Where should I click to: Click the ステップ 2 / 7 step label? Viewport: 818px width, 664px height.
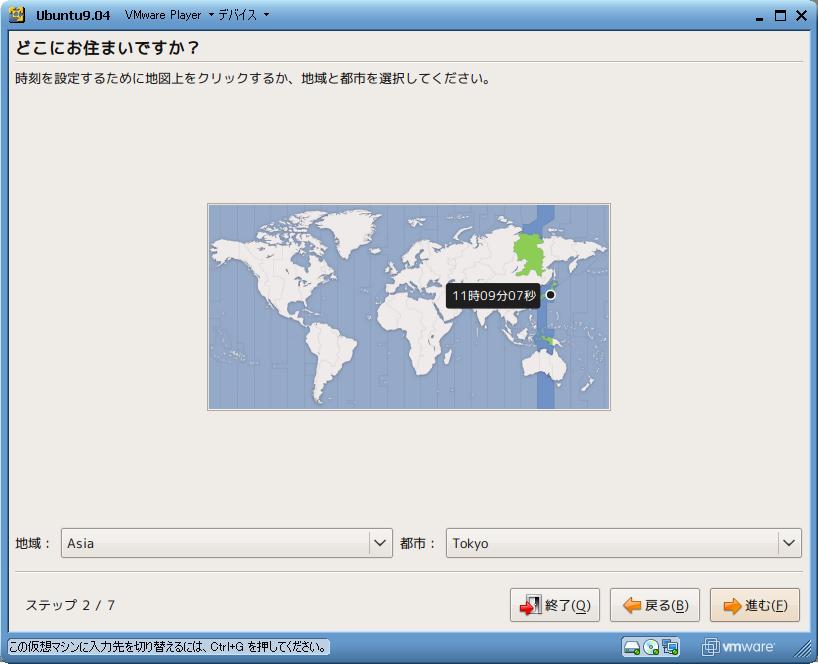pos(70,605)
